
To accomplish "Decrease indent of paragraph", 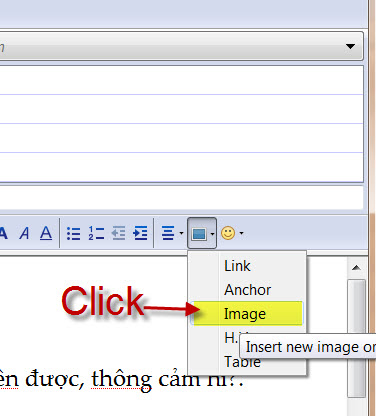I will pos(118,233).
